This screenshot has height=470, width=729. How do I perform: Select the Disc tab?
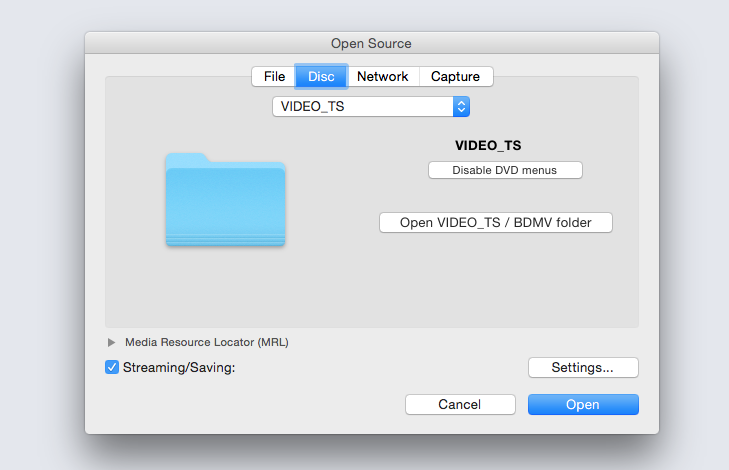(321, 76)
